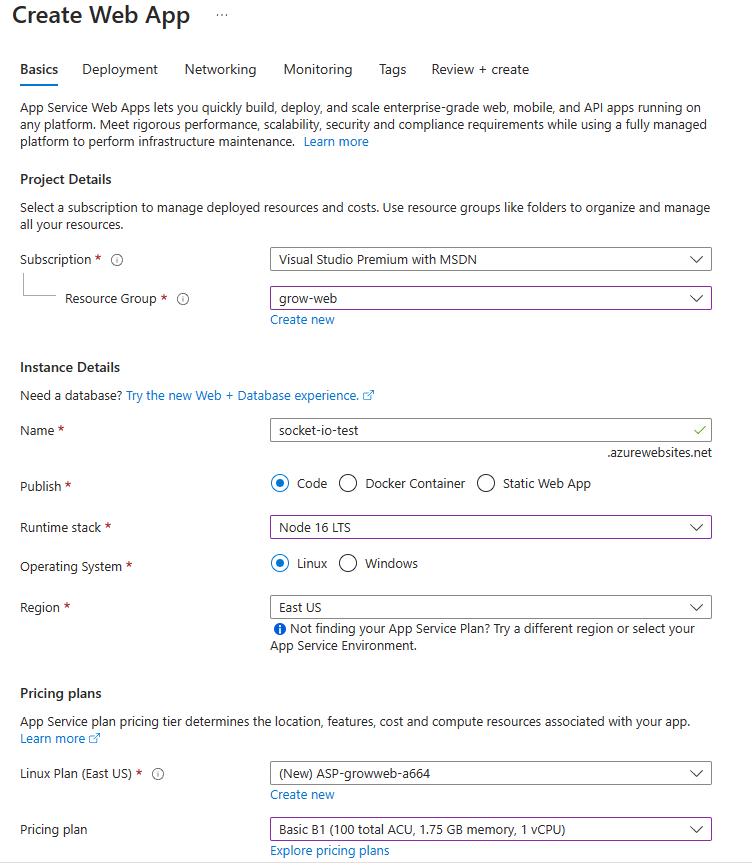
Task: Click external link icon beside Web + Database
Action: coord(369,396)
